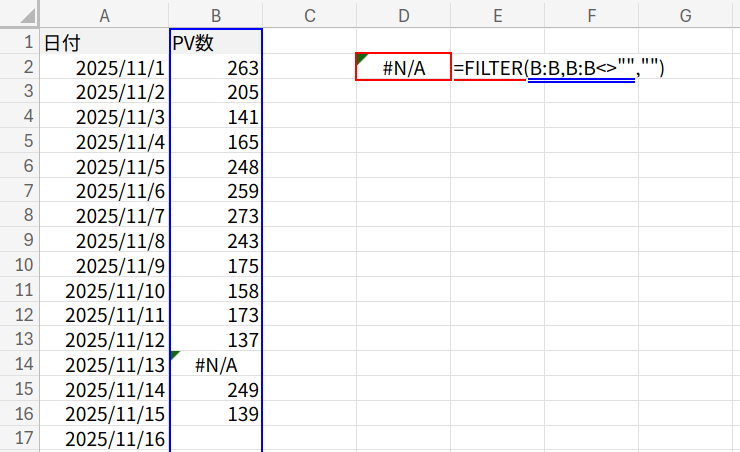Select row 14 header
740x452 pixels.
pyautogui.click(x=20, y=364)
